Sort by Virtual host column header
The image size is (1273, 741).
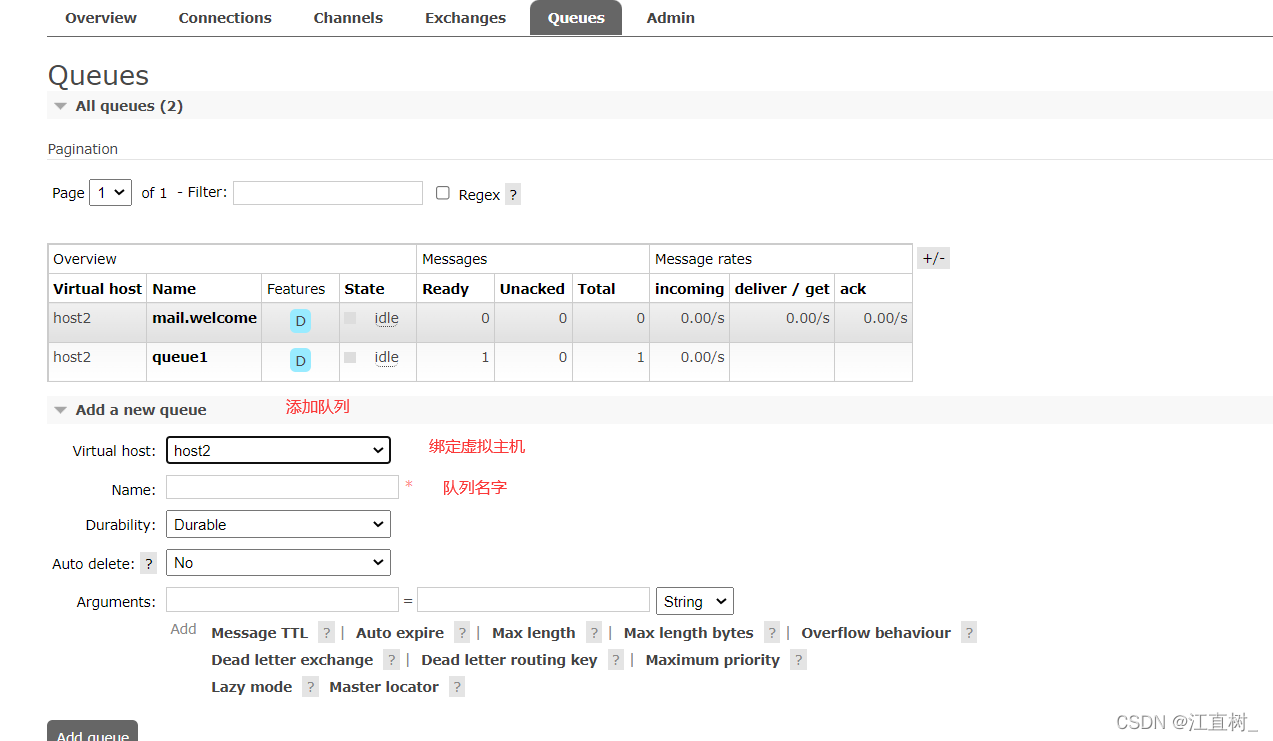pos(98,289)
